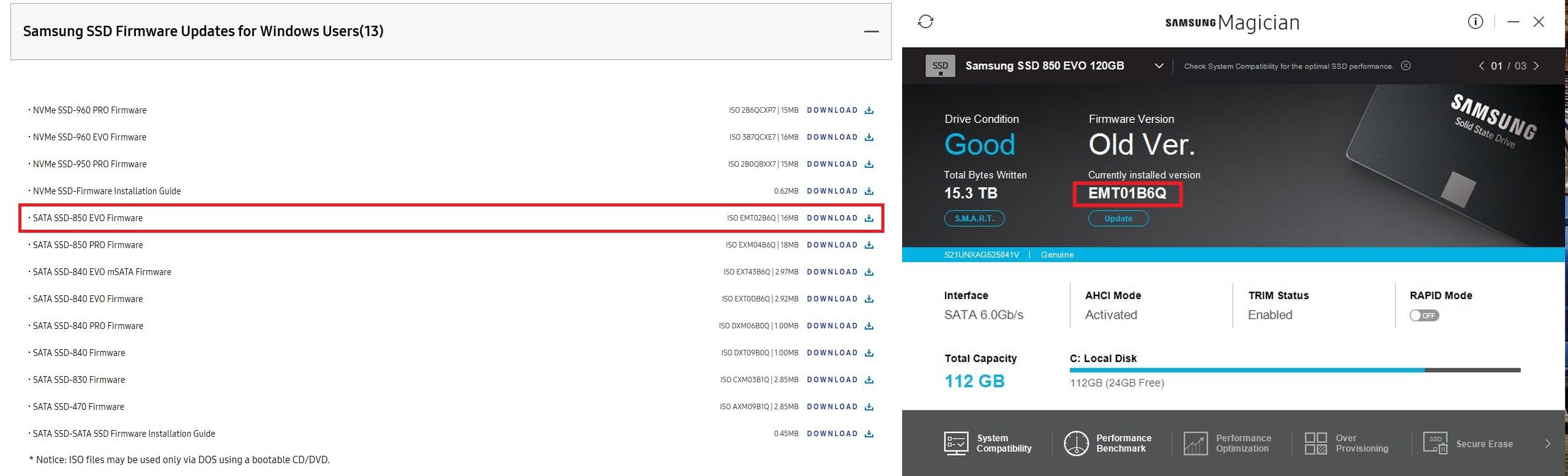Click the Performance Optimization chart icon
Screen dimensions: 1568x476
coord(1195,443)
